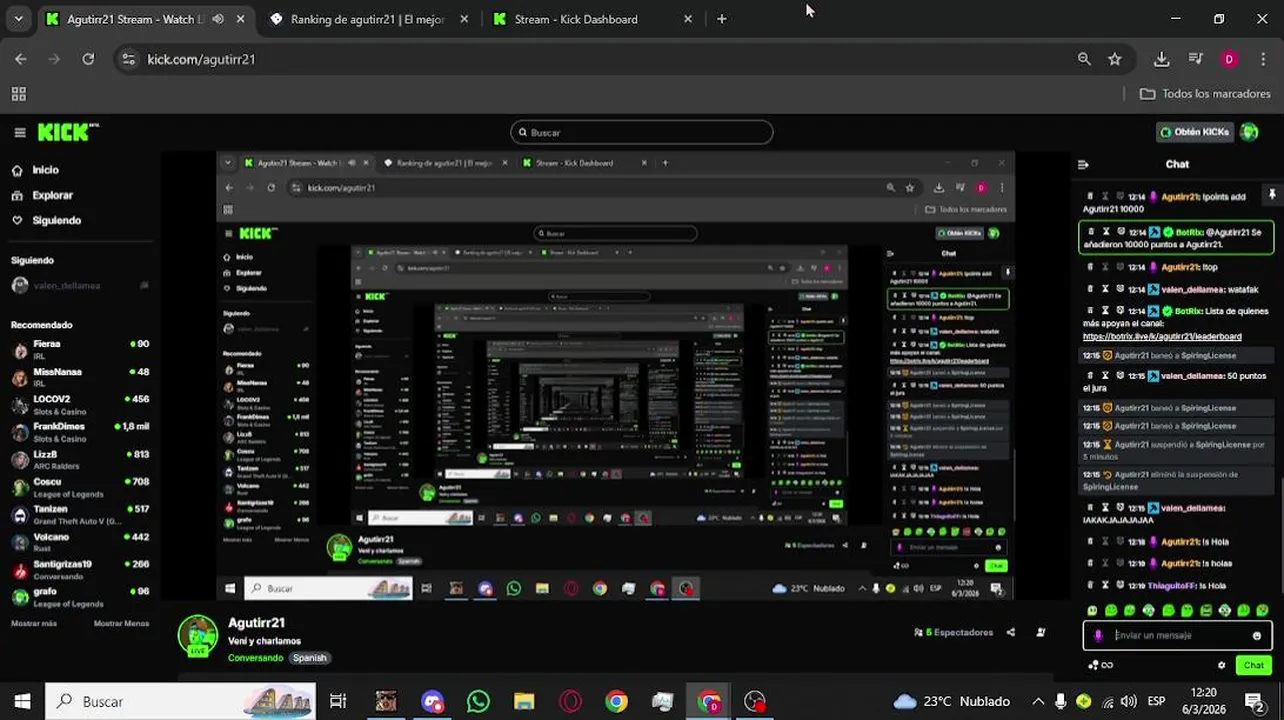Click the pinned message pin icon in chat
Screen dimensions: 1284x720
(1272, 195)
